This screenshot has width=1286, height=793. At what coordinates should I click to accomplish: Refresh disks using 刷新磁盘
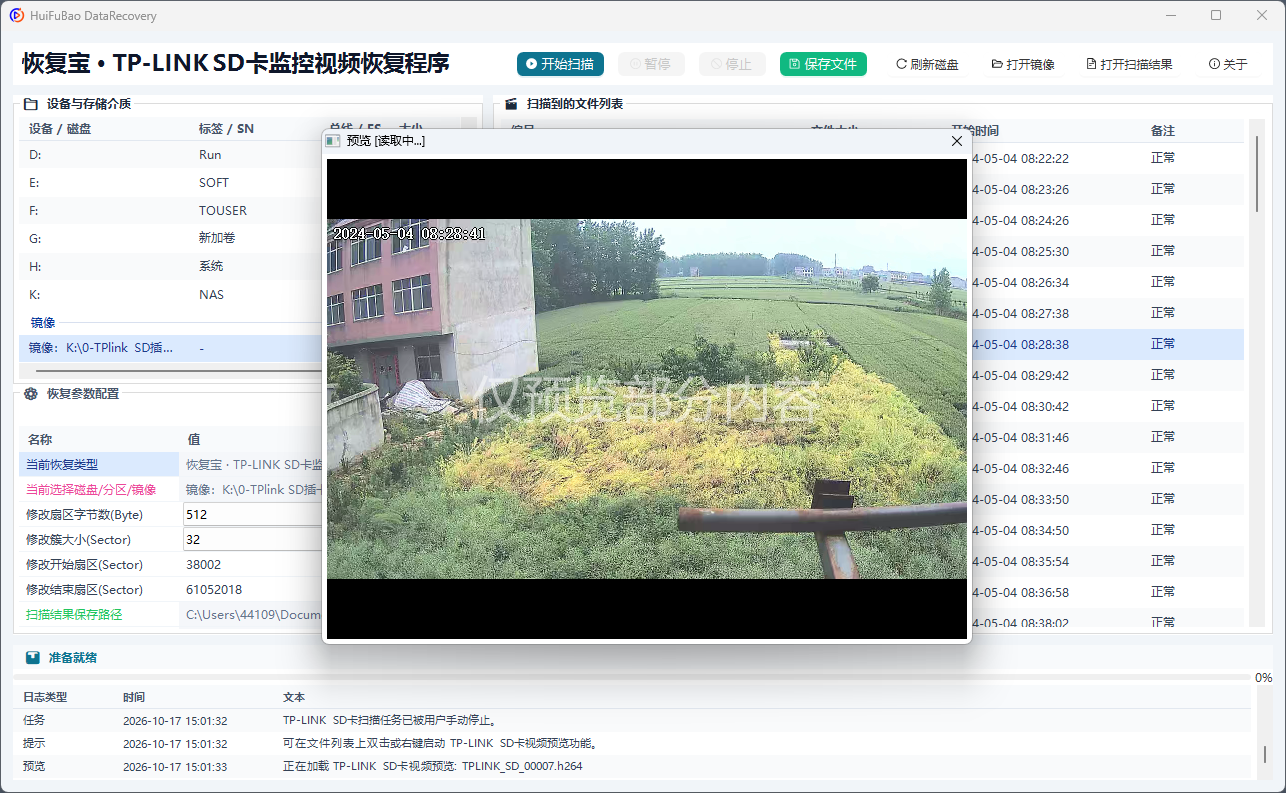(927, 64)
